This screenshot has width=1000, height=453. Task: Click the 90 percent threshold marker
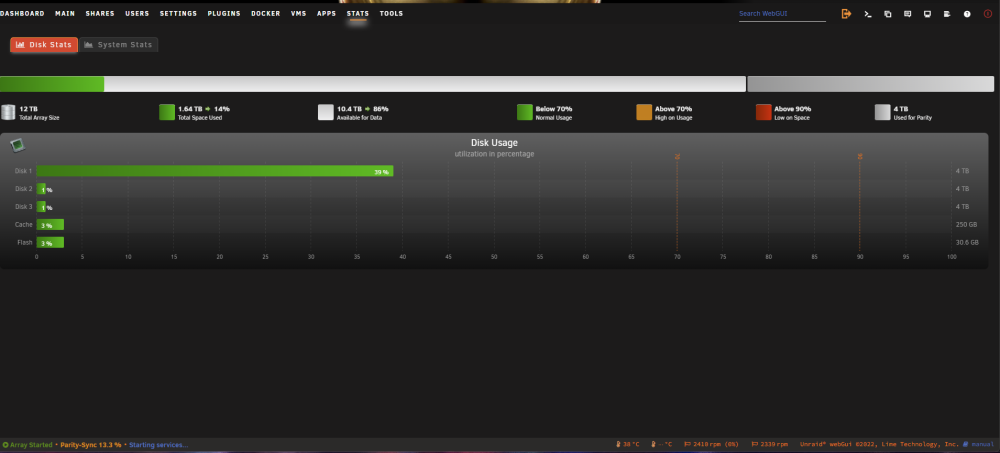[860, 156]
